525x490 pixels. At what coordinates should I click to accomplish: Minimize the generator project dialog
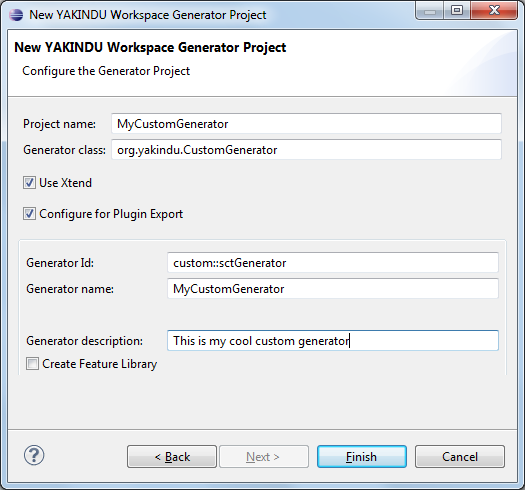pos(430,11)
